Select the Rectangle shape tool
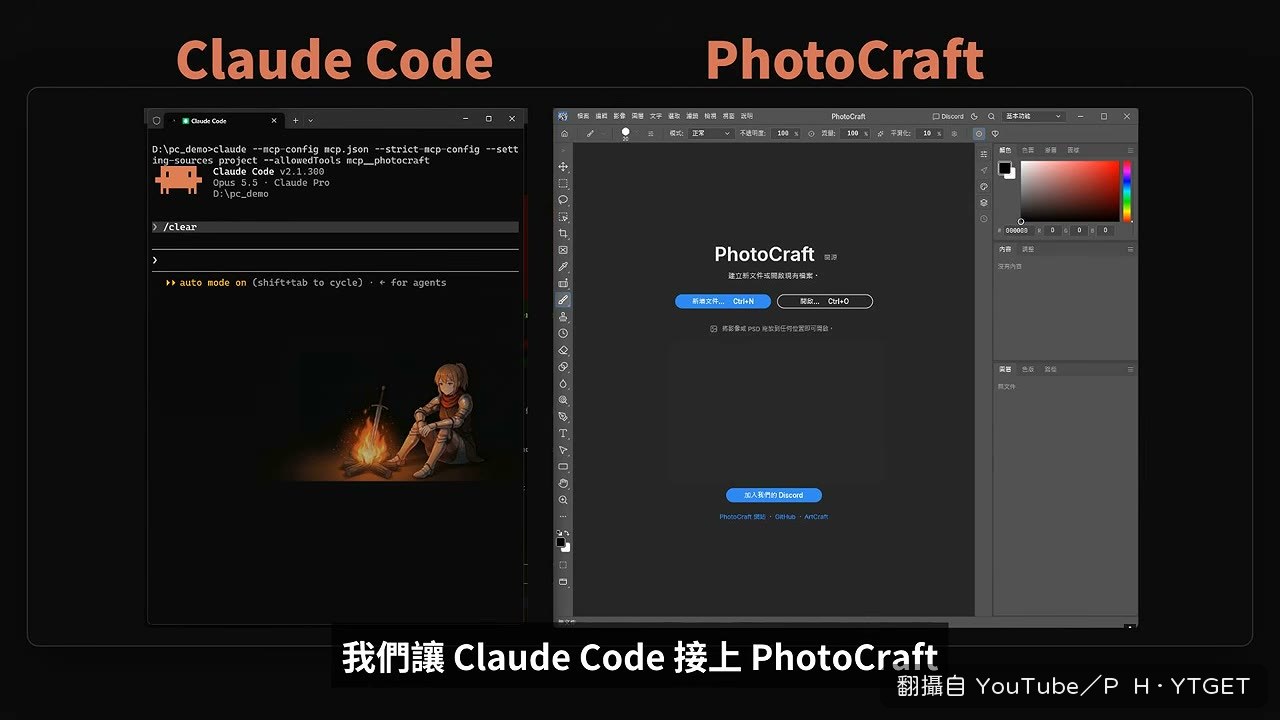 click(x=563, y=467)
